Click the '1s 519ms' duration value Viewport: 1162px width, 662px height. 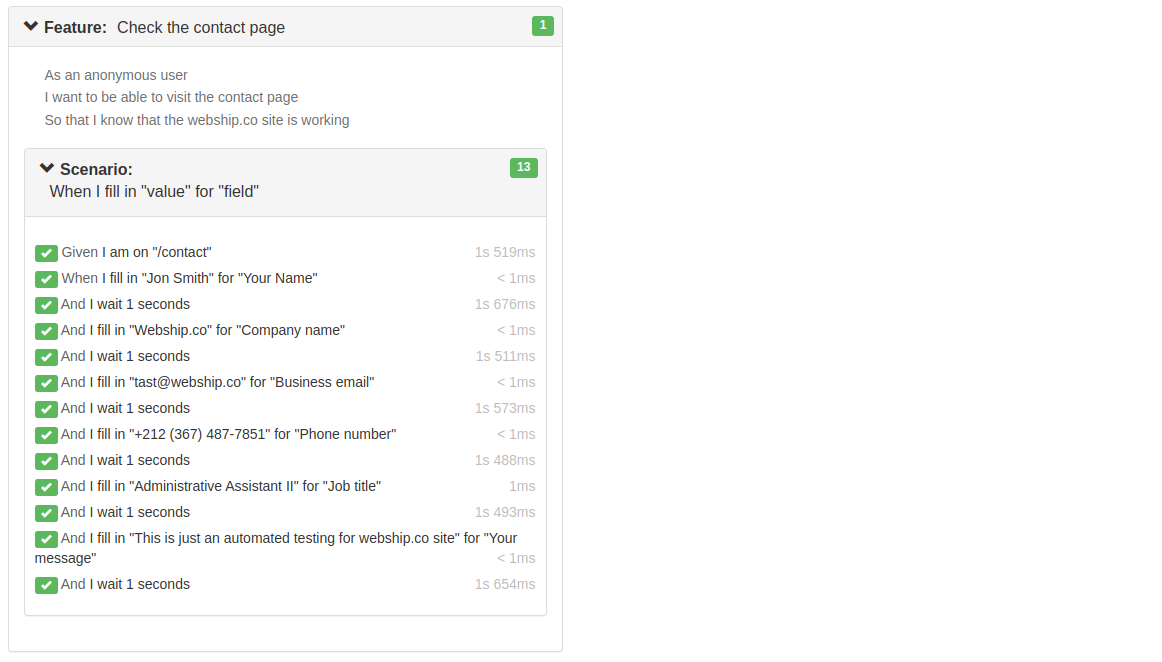coord(505,252)
